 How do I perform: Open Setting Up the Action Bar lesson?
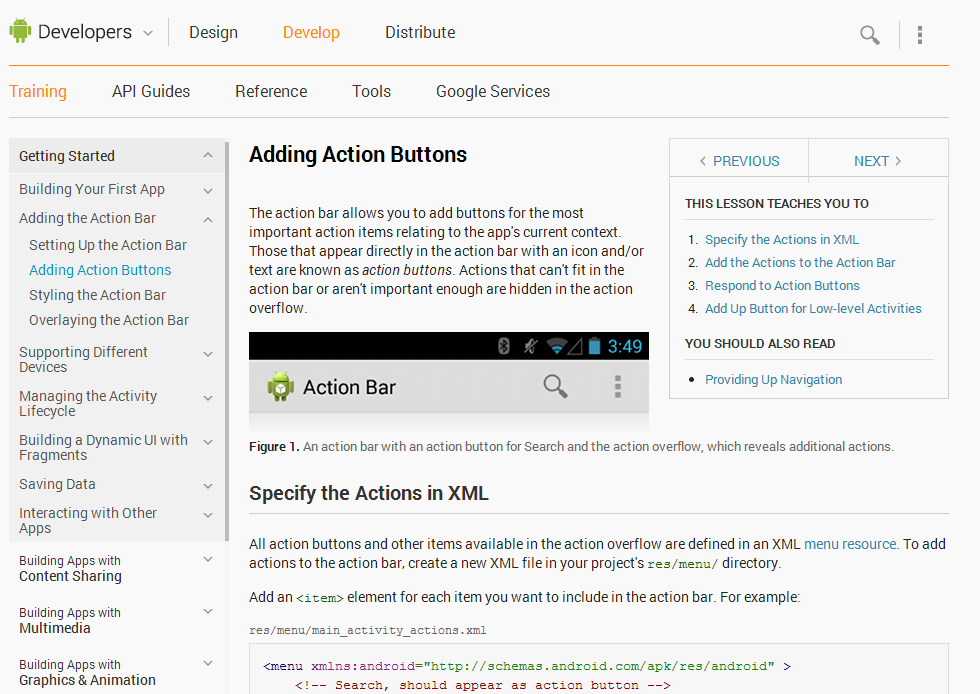pyautogui.click(x=108, y=245)
